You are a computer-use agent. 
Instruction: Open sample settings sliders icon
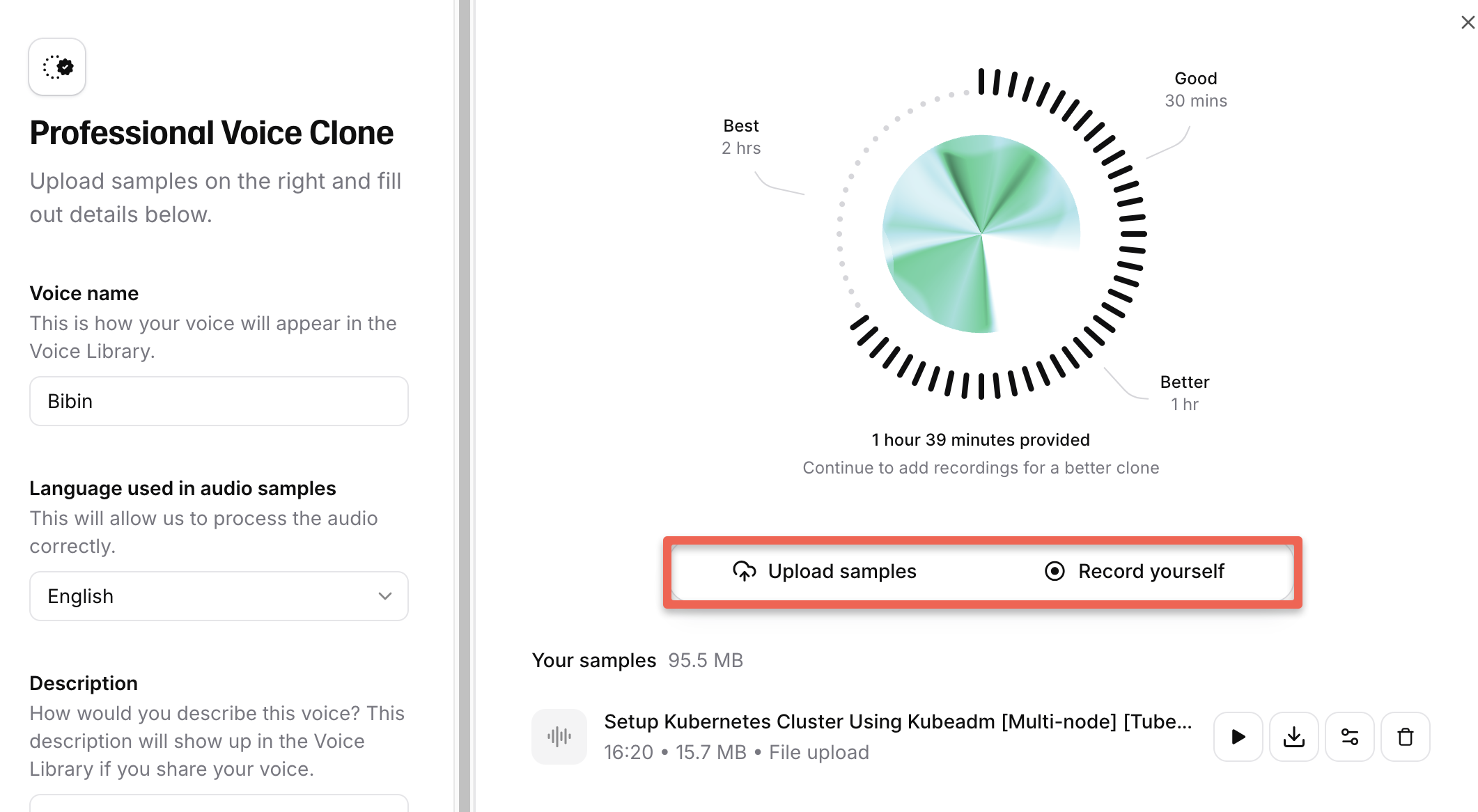tap(1349, 737)
